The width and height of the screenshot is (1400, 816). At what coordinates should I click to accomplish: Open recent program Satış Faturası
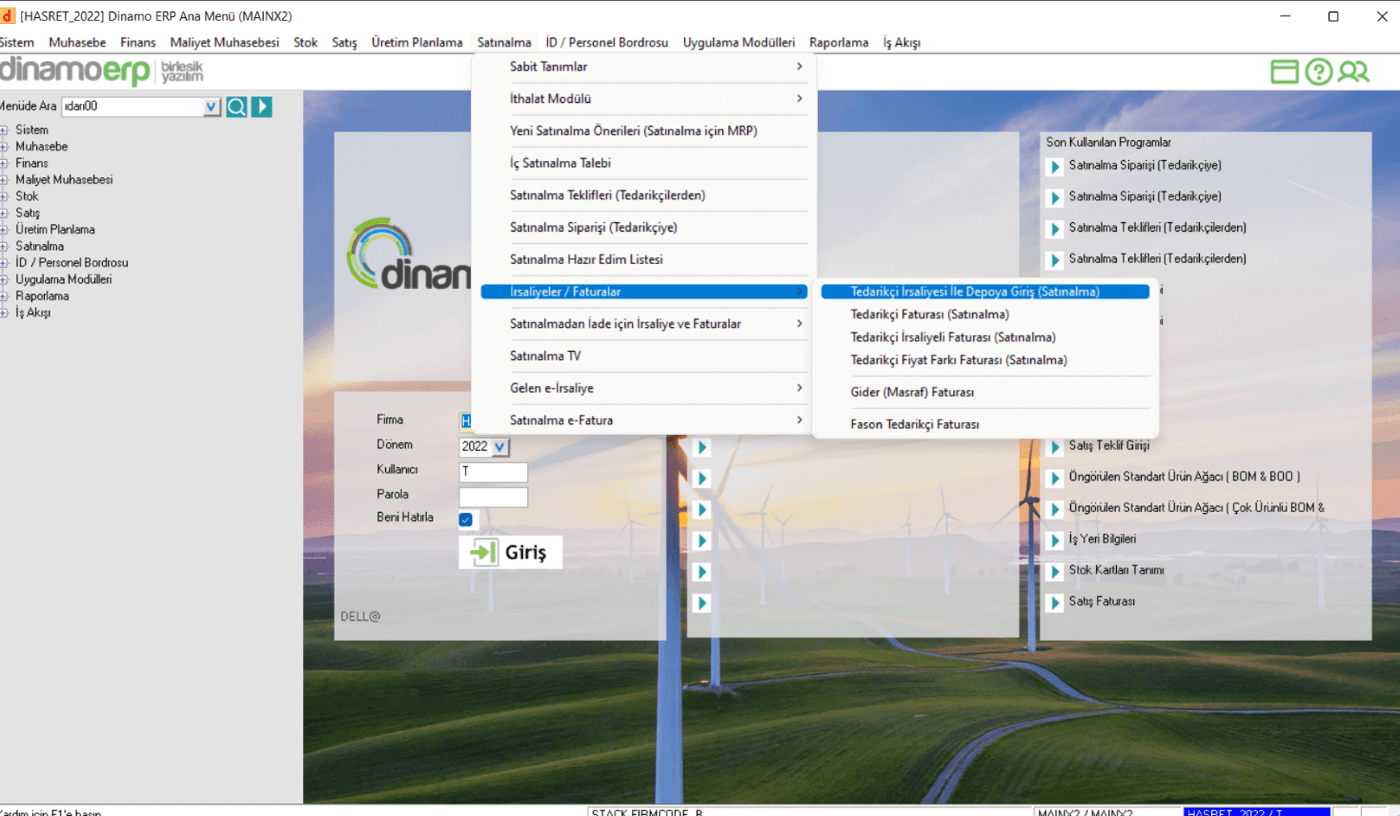tap(1102, 601)
